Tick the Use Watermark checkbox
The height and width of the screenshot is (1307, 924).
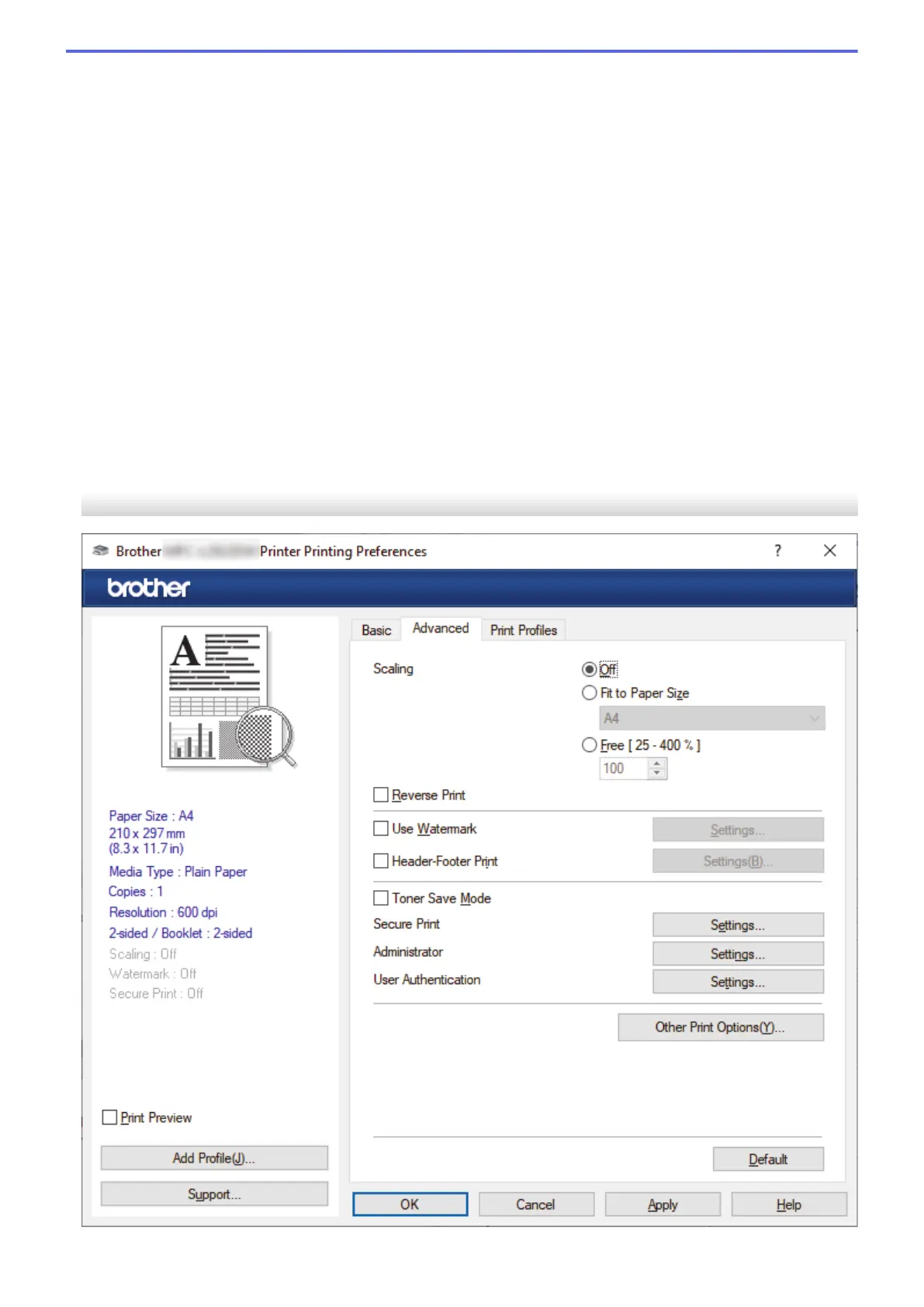coord(381,829)
